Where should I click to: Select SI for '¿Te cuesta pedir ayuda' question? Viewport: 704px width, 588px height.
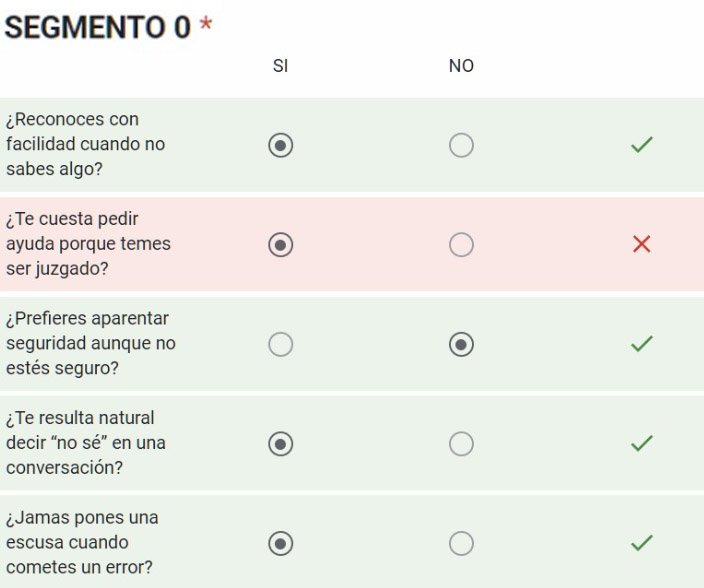[281, 244]
